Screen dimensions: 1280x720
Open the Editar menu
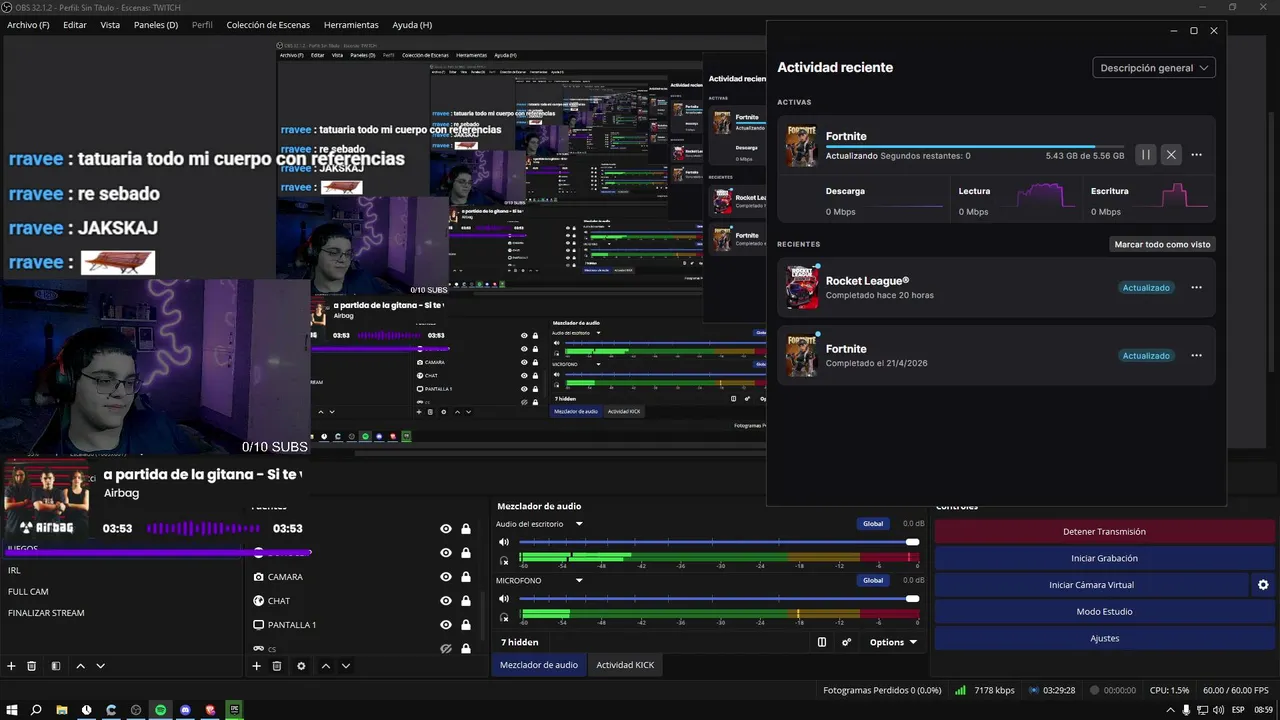pos(75,25)
